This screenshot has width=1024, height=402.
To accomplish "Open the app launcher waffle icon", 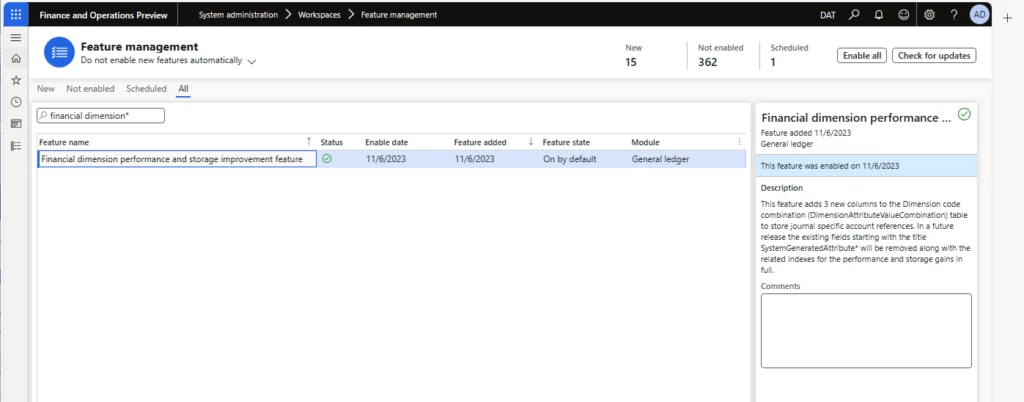I will [x=16, y=15].
